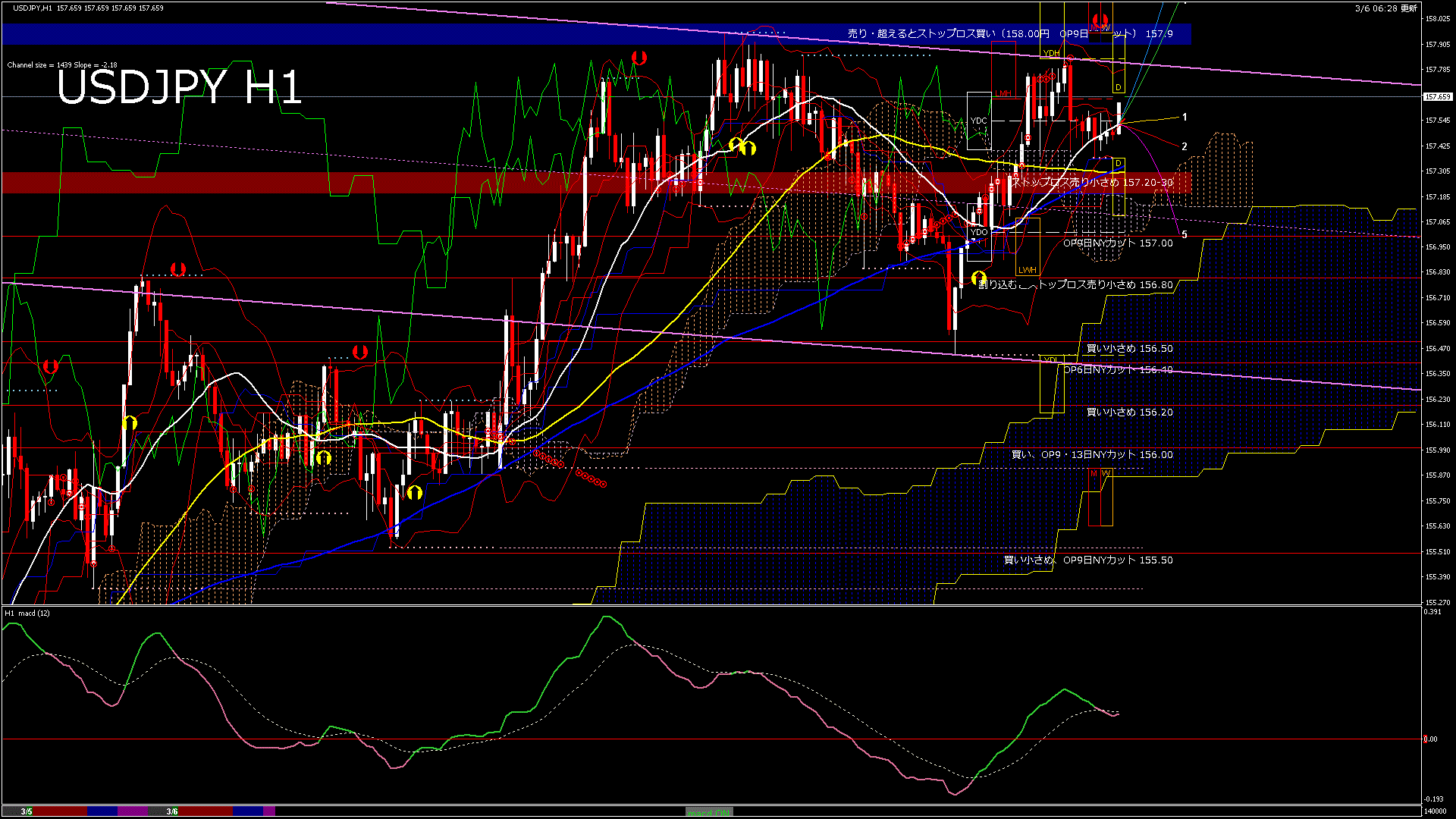Click the 3/5 date marker on the session bar
This screenshot has height=819, width=1456.
(27, 811)
